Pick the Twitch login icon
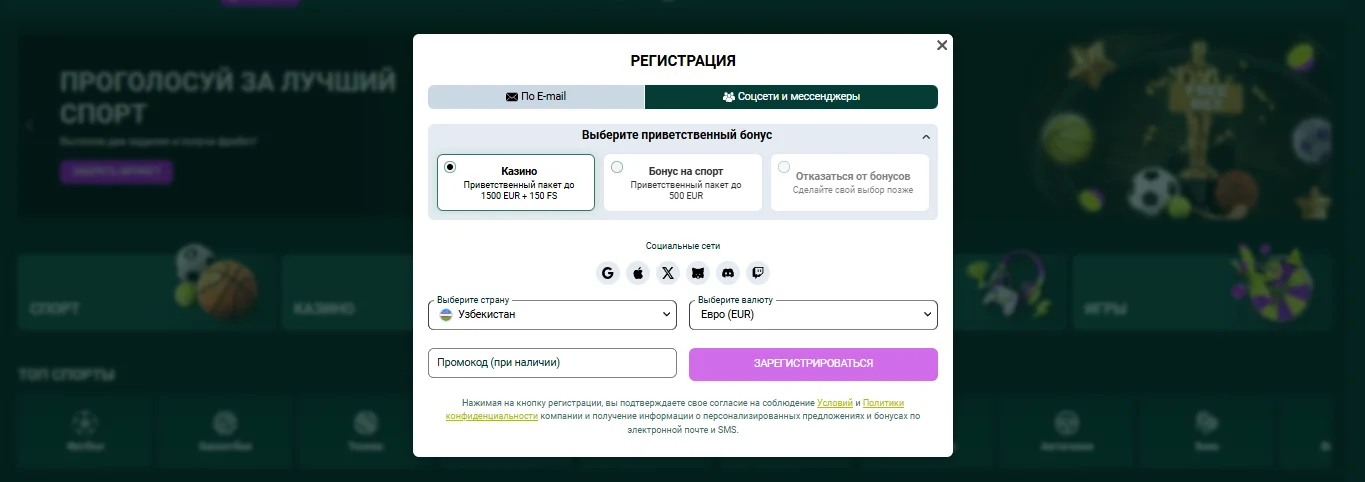The width and height of the screenshot is (1365, 482). tap(758, 273)
